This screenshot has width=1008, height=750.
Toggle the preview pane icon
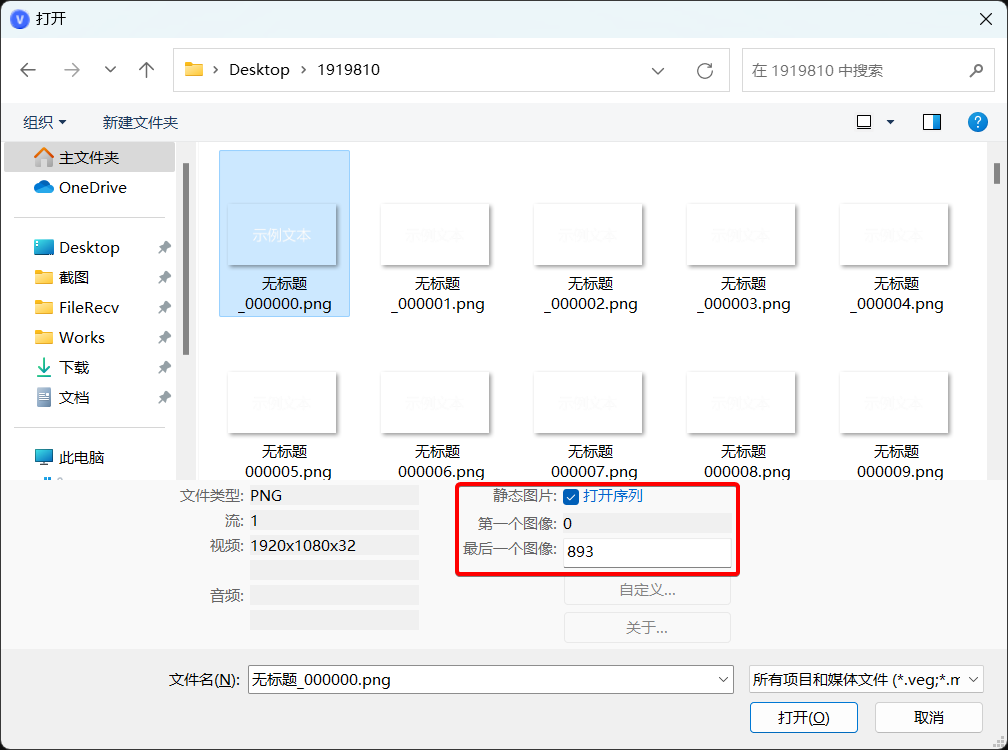click(931, 121)
